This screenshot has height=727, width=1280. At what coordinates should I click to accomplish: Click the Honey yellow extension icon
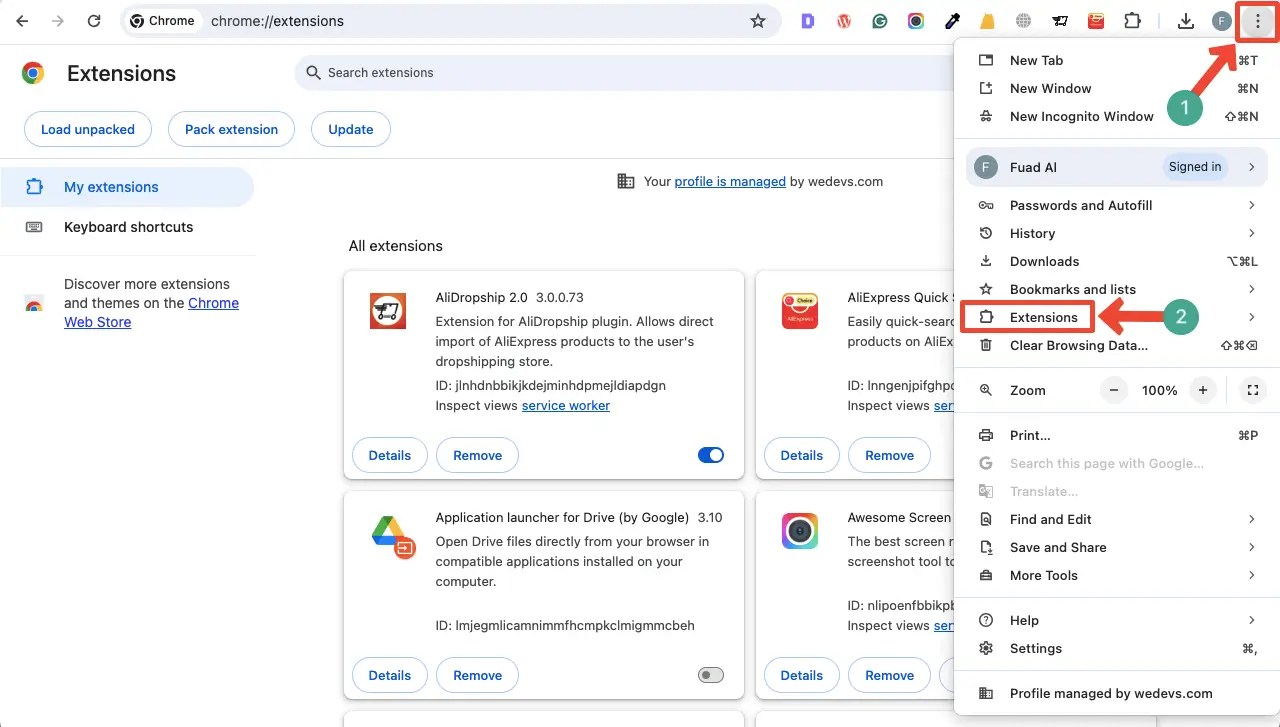pyautogui.click(x=987, y=20)
